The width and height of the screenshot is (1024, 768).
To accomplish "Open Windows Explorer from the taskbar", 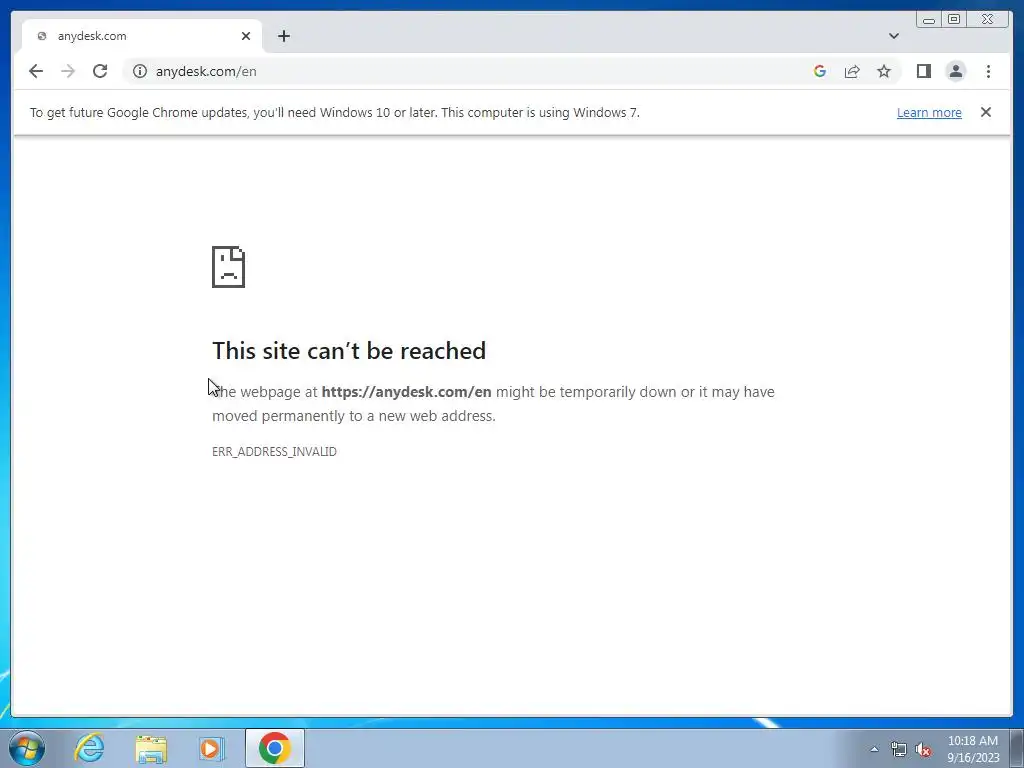I will (x=151, y=748).
